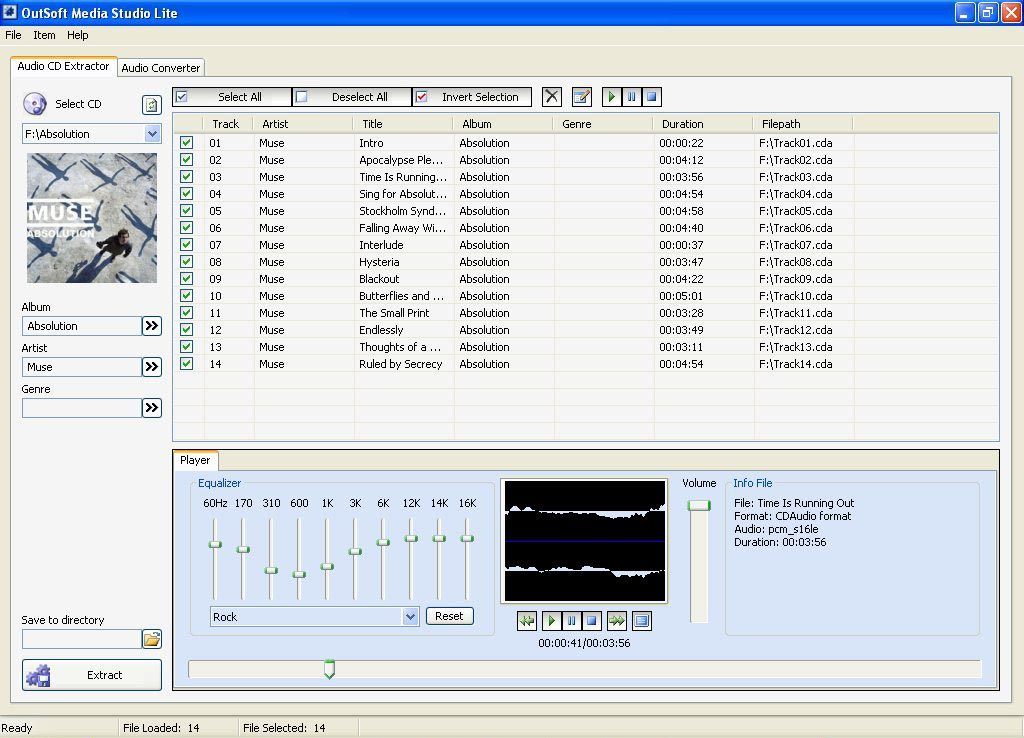The height and width of the screenshot is (738, 1024).
Task: Click the rewind icon in the Player controls
Action: (x=527, y=621)
